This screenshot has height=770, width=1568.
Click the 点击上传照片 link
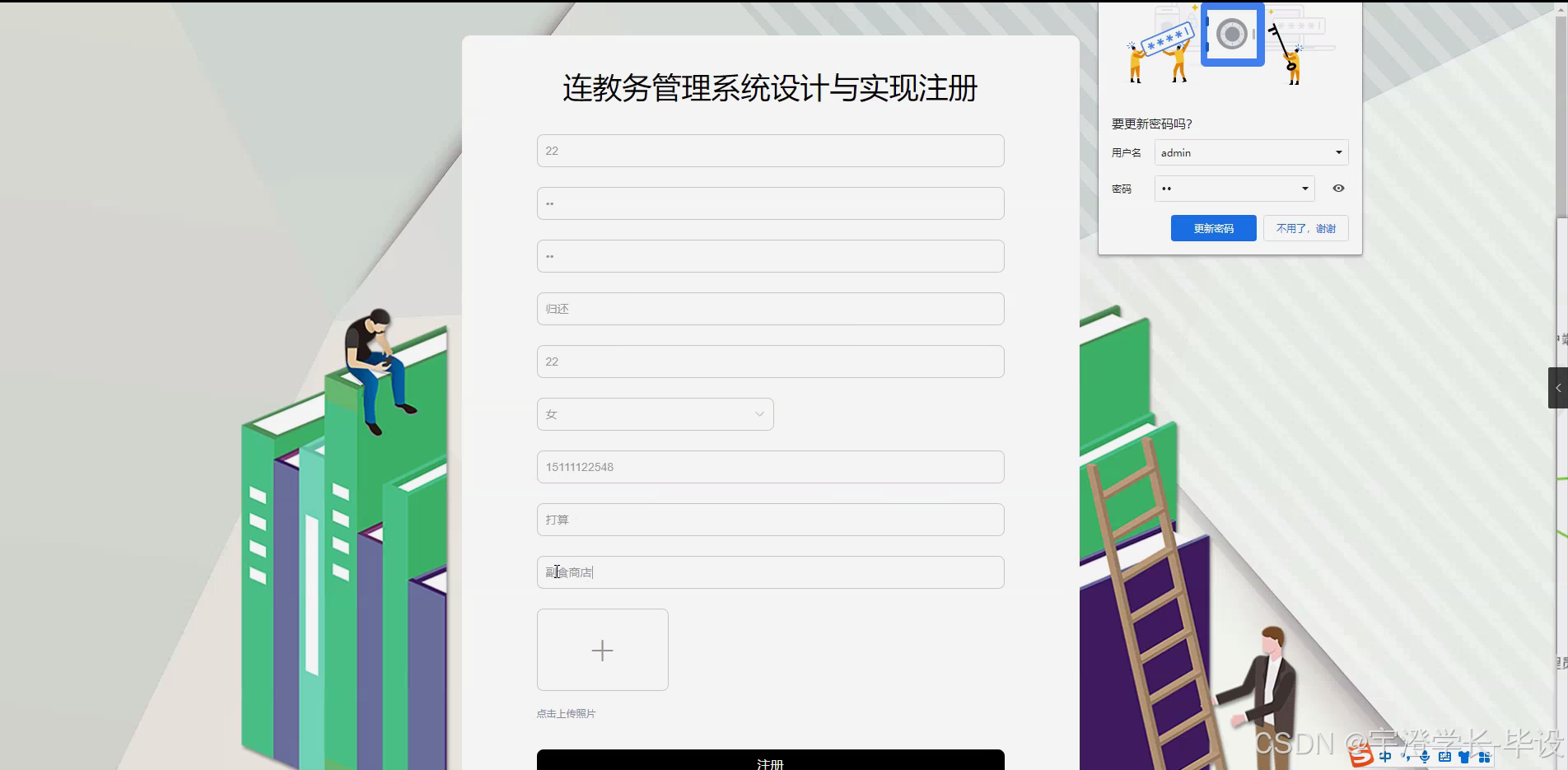pyautogui.click(x=566, y=713)
